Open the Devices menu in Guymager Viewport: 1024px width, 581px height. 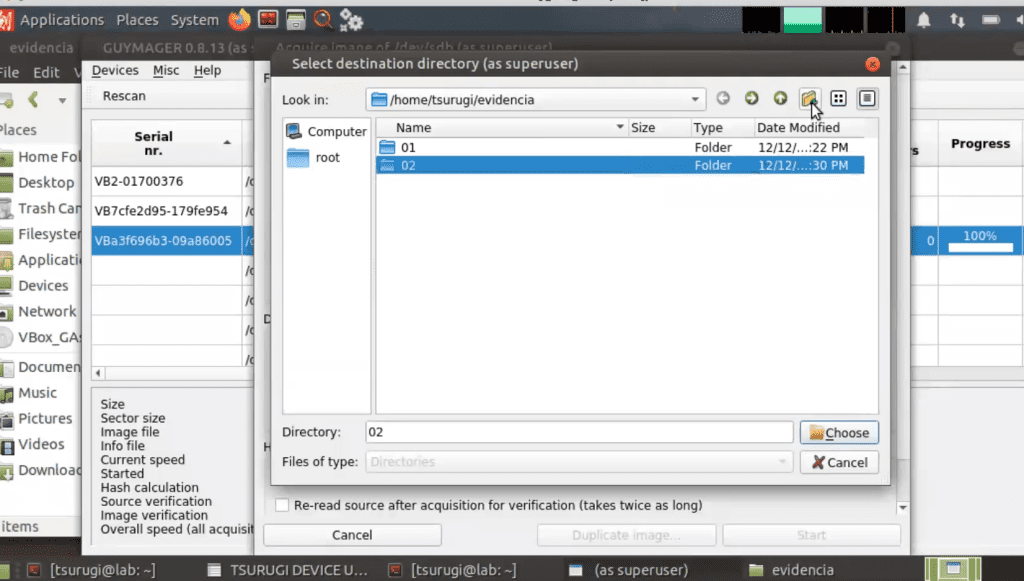coord(115,71)
